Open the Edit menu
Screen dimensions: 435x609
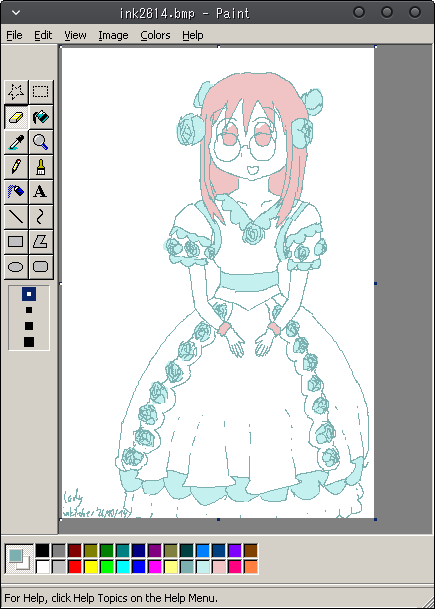click(43, 35)
